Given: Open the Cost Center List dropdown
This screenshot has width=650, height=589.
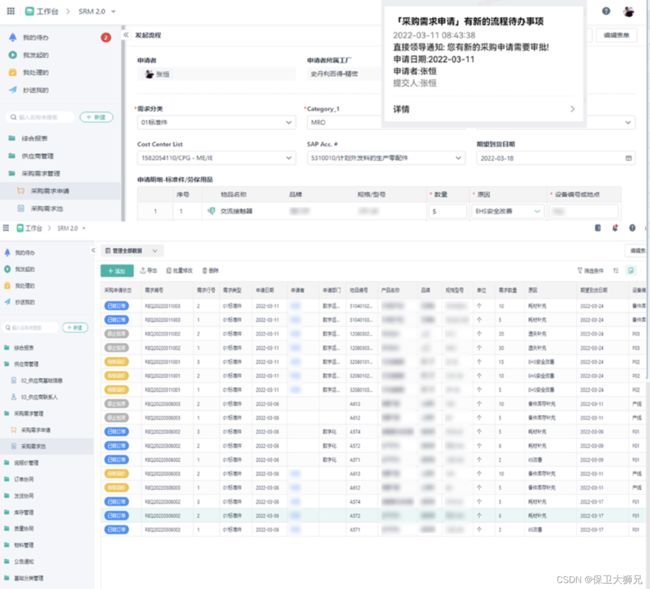Looking at the screenshot, I should click(x=216, y=158).
